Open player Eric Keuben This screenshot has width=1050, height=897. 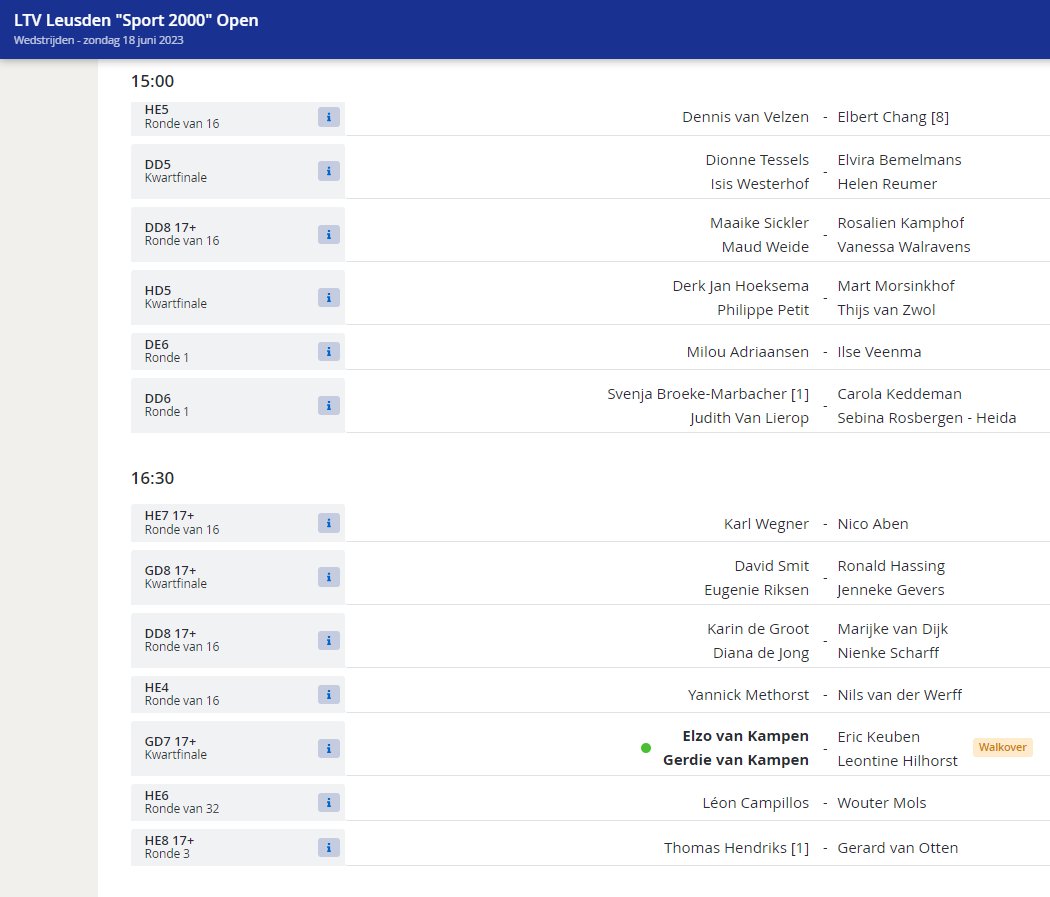879,737
